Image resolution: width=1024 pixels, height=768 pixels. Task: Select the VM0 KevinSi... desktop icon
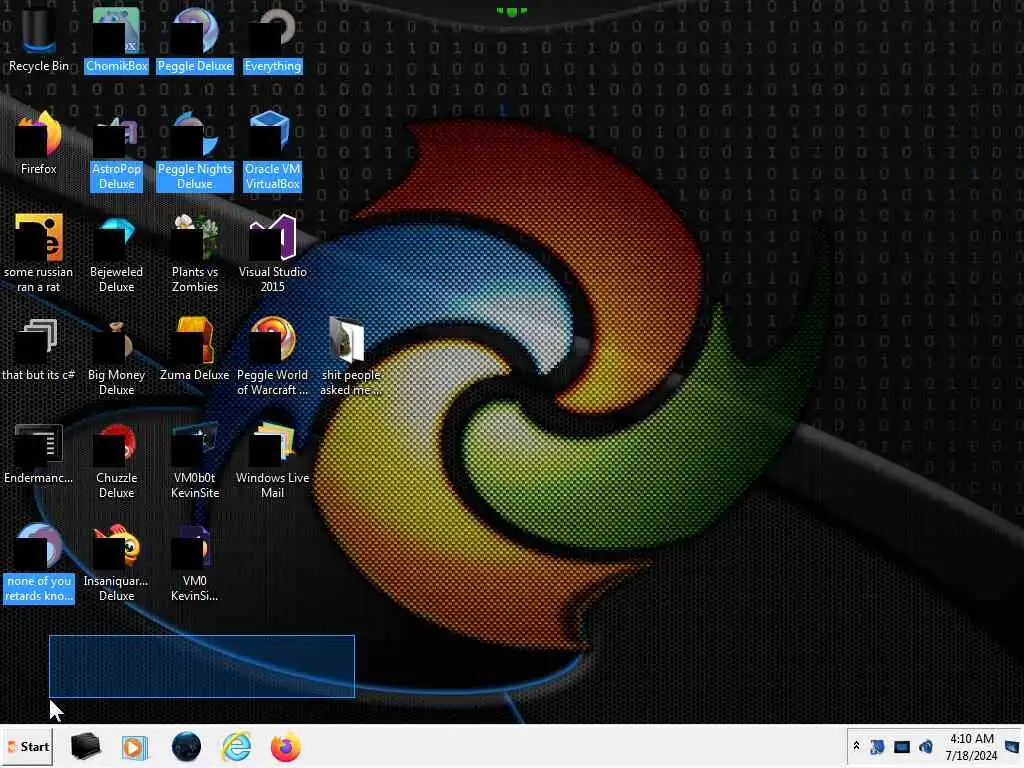(x=195, y=563)
